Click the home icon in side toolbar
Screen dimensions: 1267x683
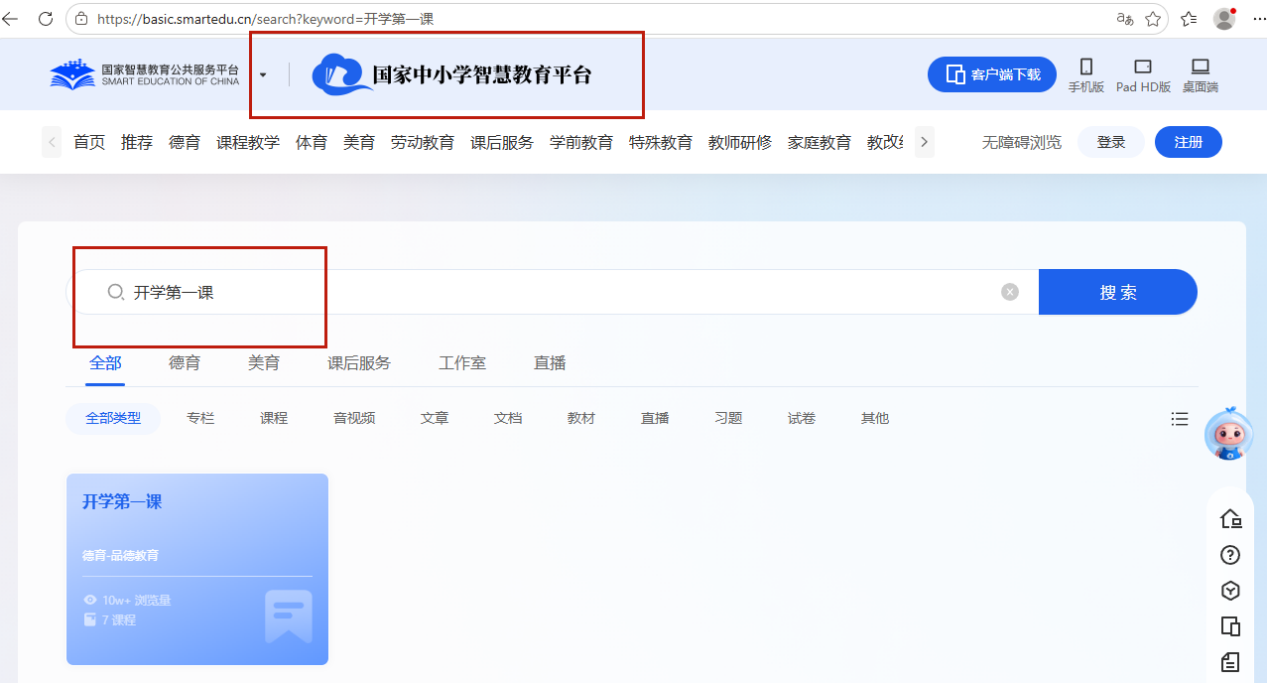click(1231, 519)
